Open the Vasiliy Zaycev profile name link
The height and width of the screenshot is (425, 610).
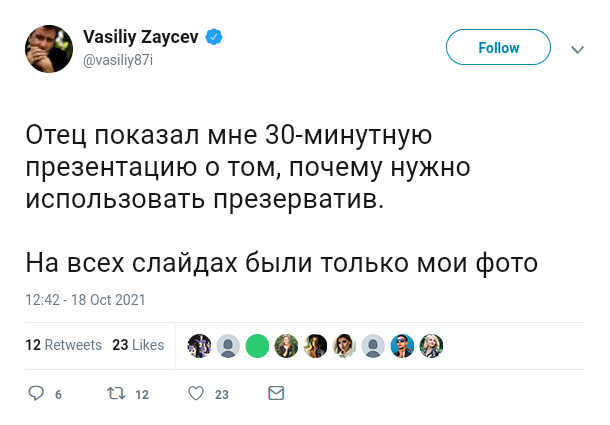[x=141, y=38]
